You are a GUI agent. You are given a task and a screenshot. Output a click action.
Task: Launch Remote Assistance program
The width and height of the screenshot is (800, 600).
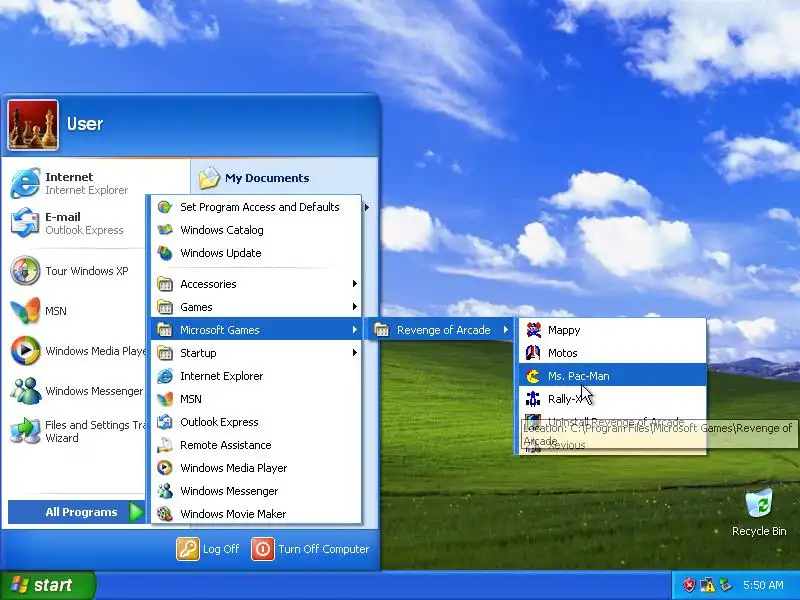coord(256,445)
